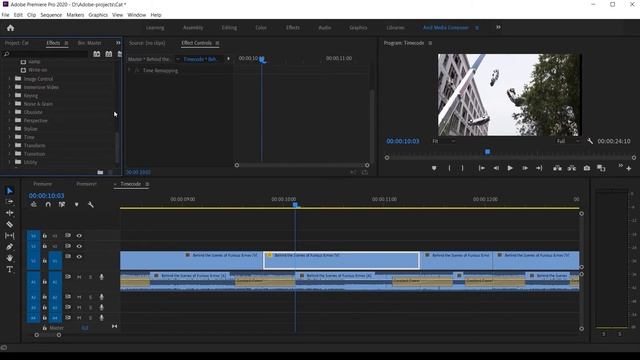Click the Extract button
The width and height of the screenshot is (640, 360).
572,168
